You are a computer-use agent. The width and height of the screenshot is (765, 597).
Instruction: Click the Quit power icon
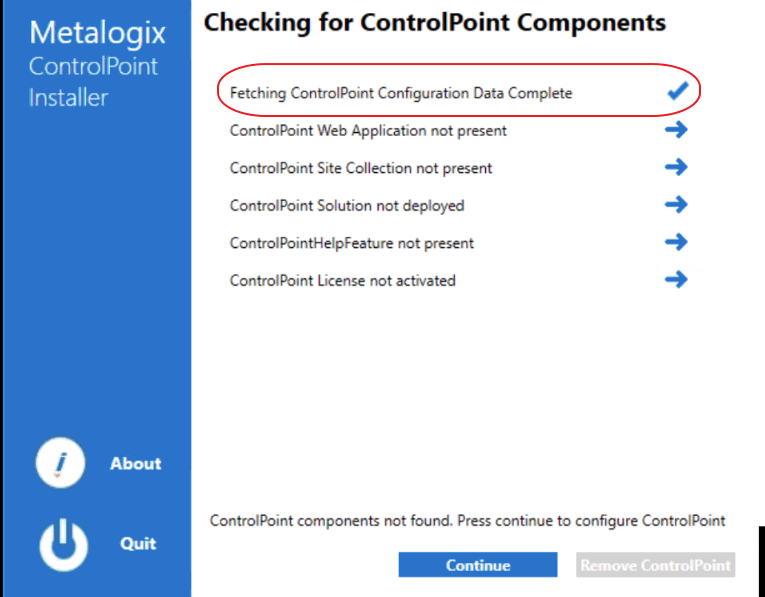[63, 544]
